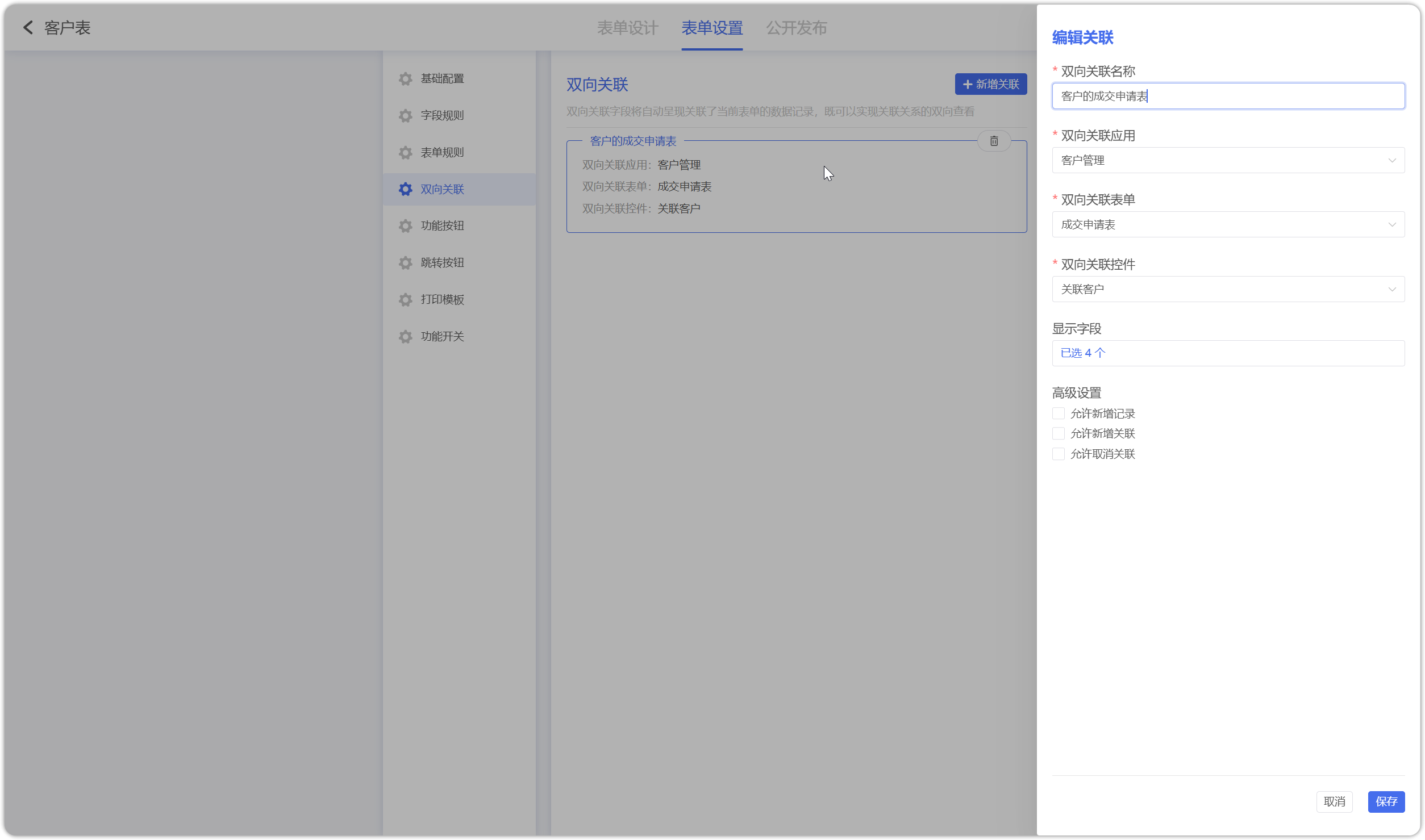Click the 高级设置 section label
Screen dimensions: 1425x840
(1077, 392)
